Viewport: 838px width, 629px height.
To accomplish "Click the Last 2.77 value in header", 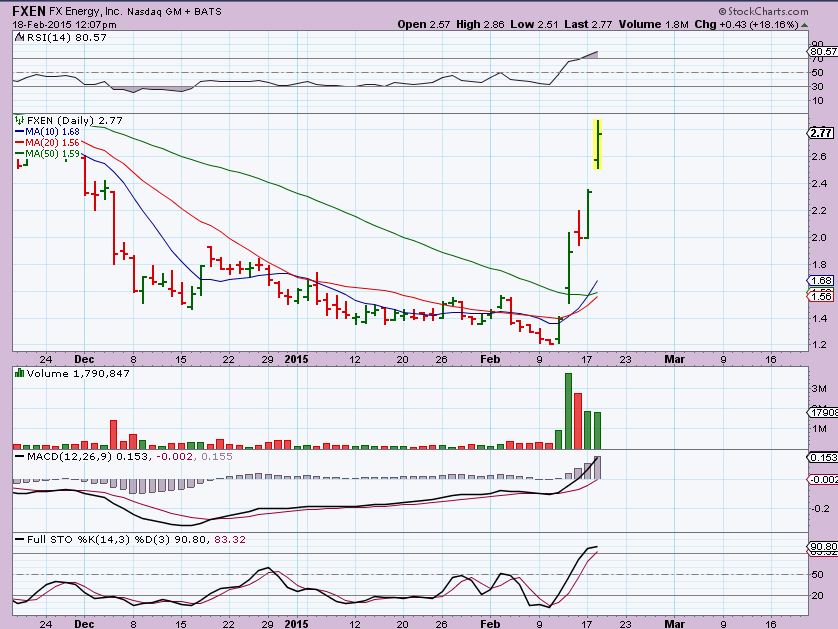I will tap(588, 24).
